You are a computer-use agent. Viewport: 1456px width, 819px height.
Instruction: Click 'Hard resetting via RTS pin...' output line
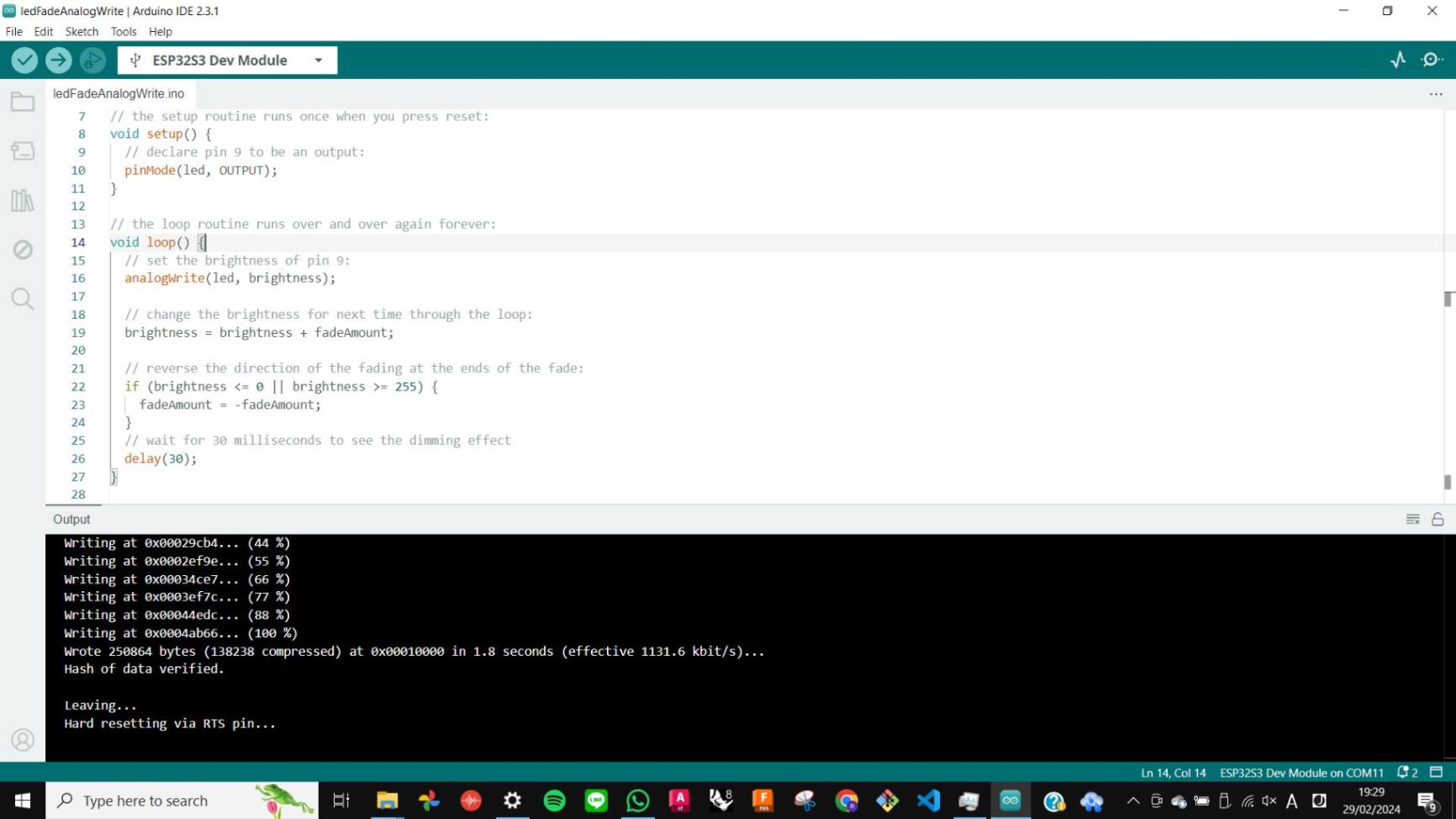pos(170,723)
